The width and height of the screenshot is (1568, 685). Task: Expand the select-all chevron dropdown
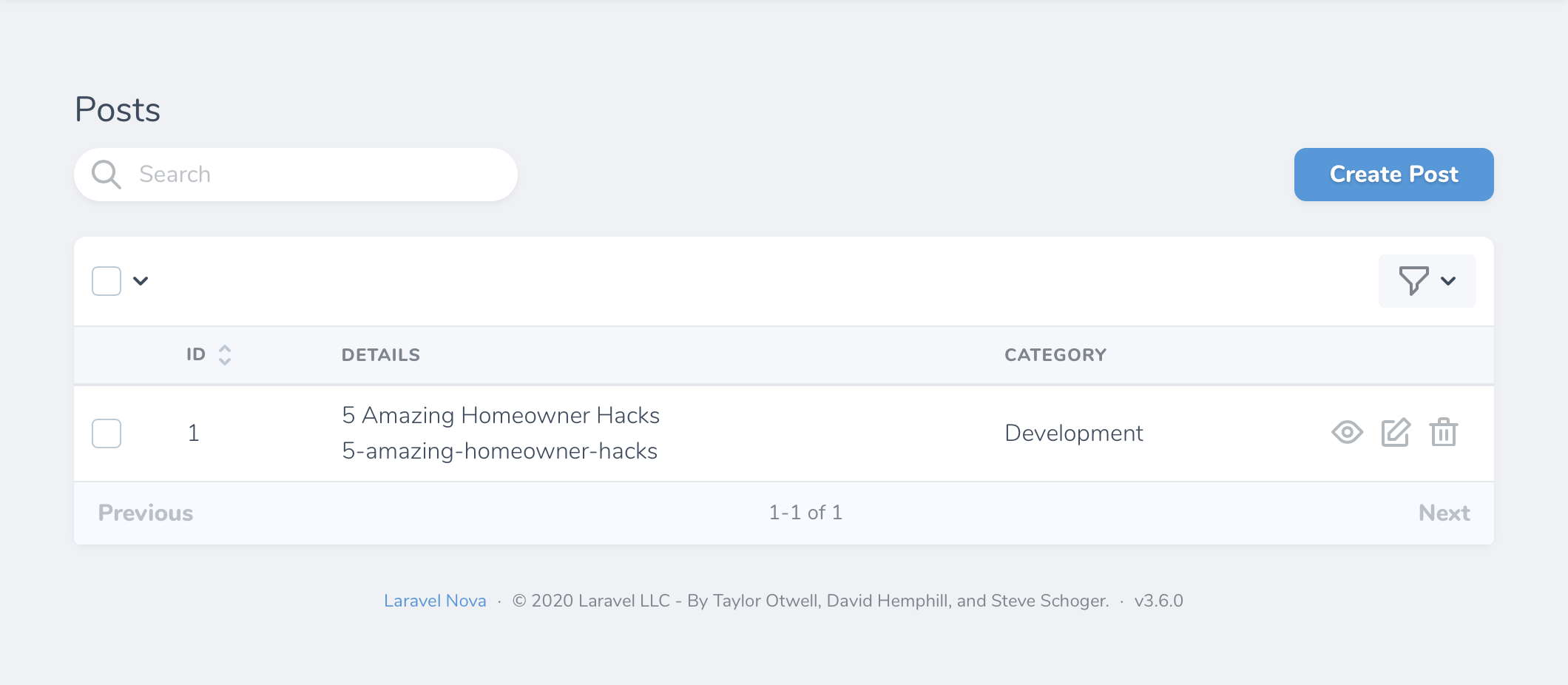click(x=141, y=281)
